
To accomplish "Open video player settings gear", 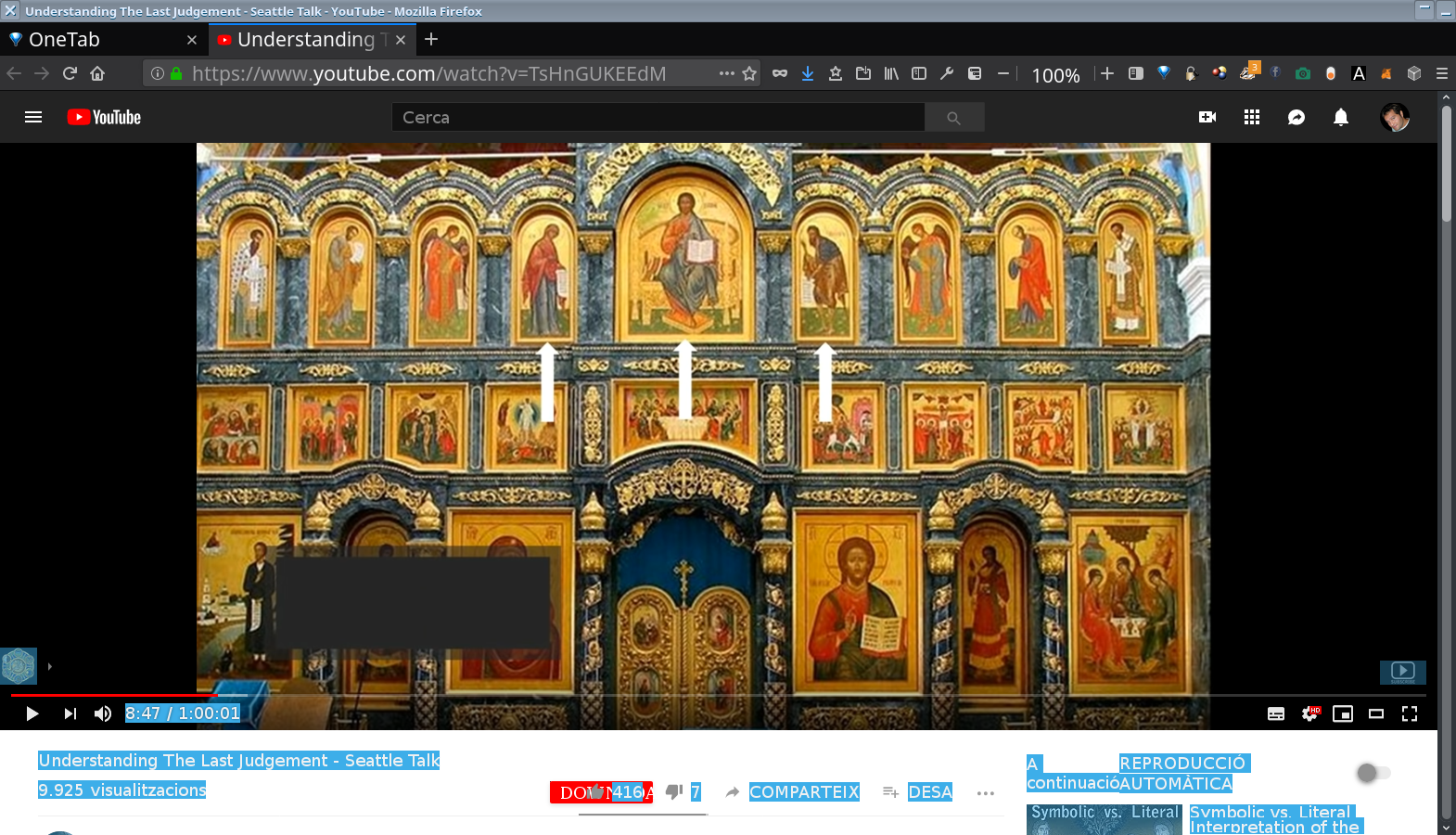I will tap(1309, 713).
